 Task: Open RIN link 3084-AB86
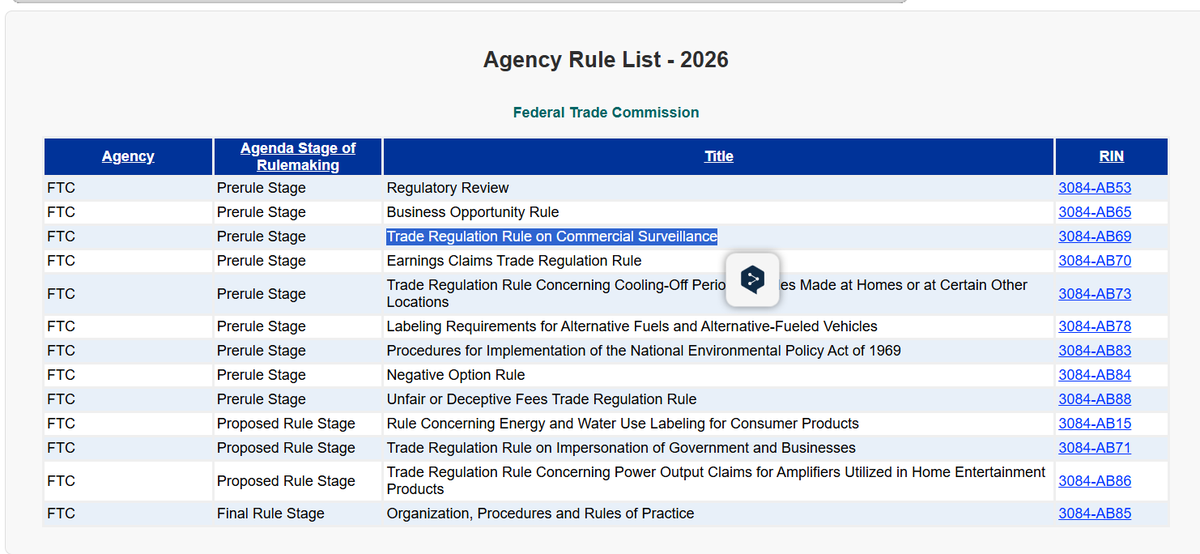point(1095,481)
